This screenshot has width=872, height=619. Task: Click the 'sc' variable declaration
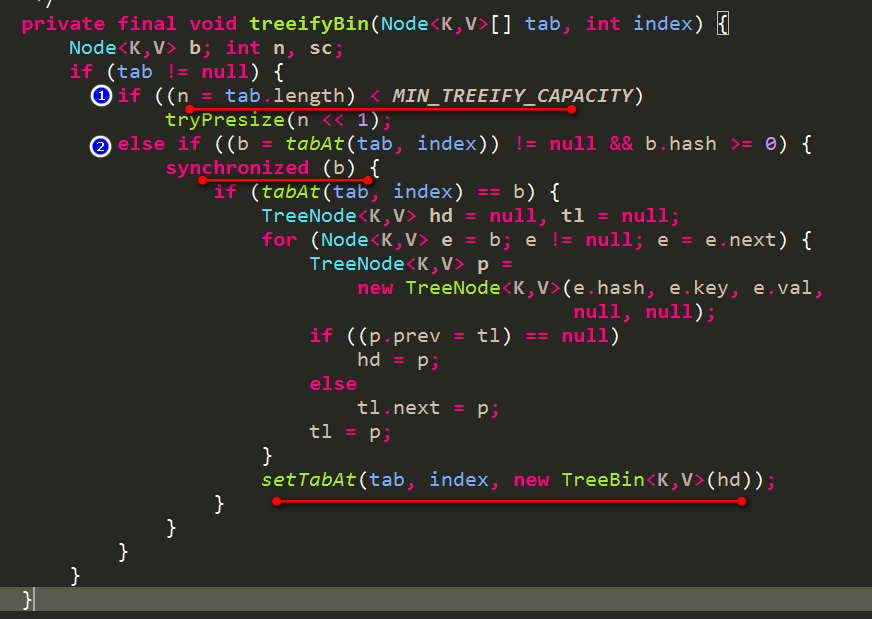pos(321,48)
